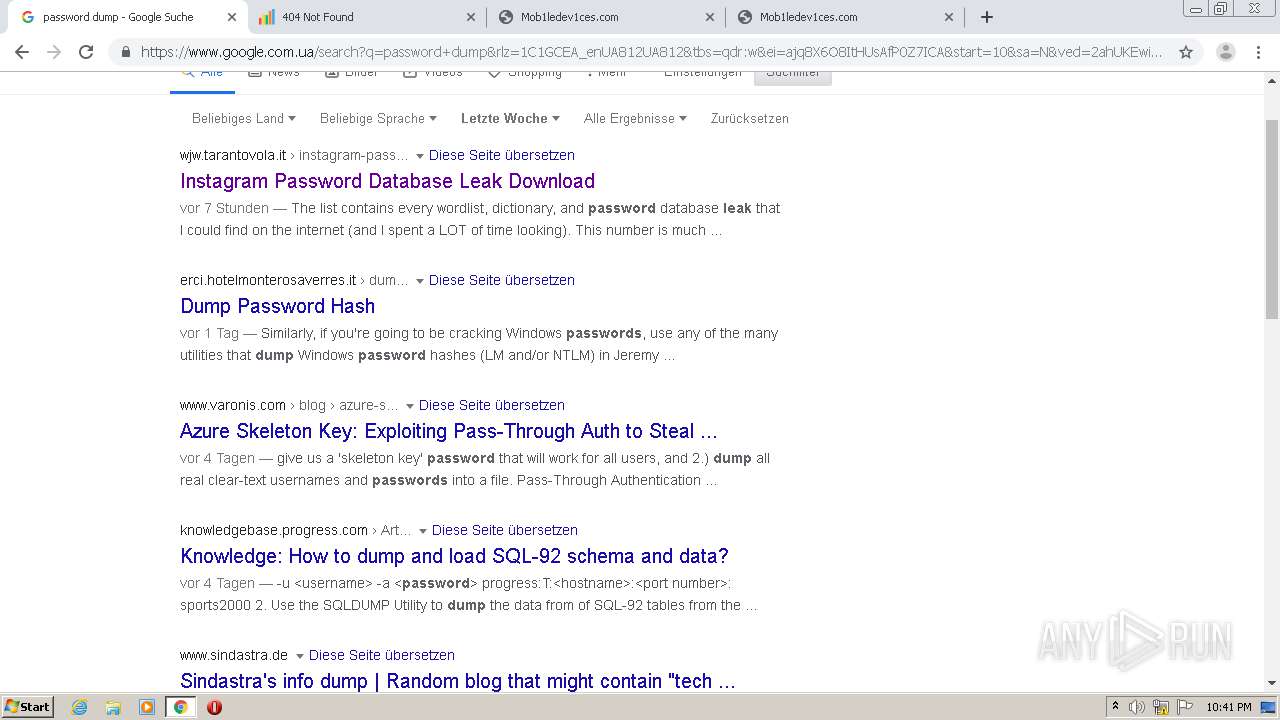Open the Azure Skeleton Key result
This screenshot has width=1280, height=720.
tap(449, 431)
